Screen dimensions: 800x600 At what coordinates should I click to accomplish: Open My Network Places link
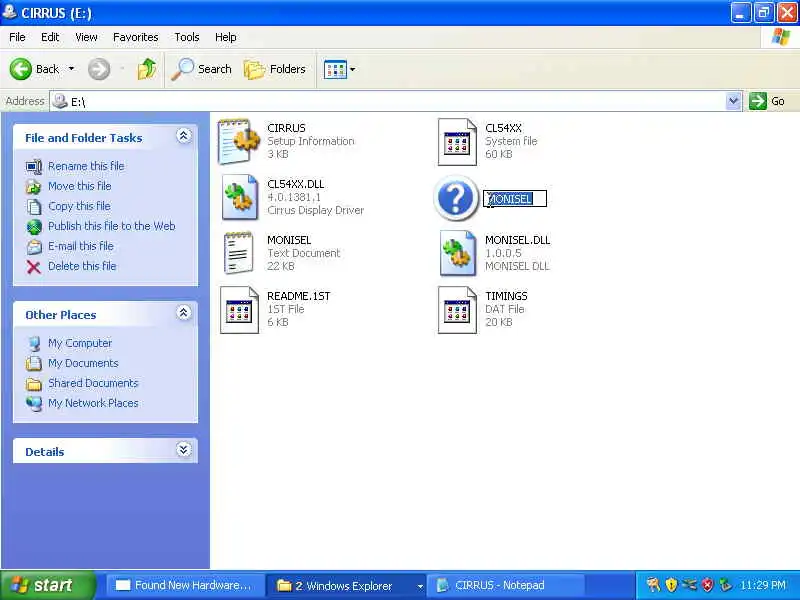pyautogui.click(x=93, y=403)
